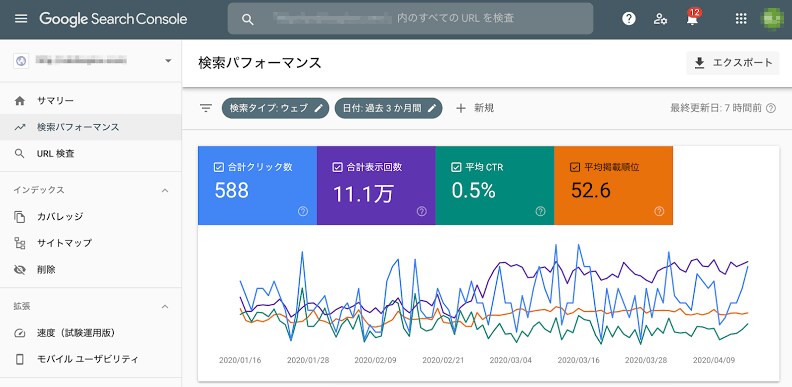Go to サマリー in sidebar
The height and width of the screenshot is (387, 792).
click(x=90, y=101)
